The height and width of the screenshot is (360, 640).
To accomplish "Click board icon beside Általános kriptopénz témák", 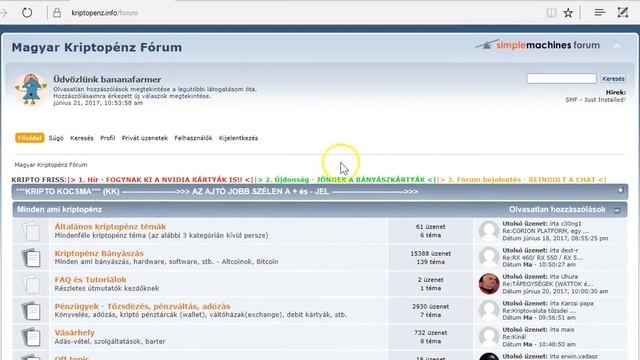I will (x=31, y=231).
